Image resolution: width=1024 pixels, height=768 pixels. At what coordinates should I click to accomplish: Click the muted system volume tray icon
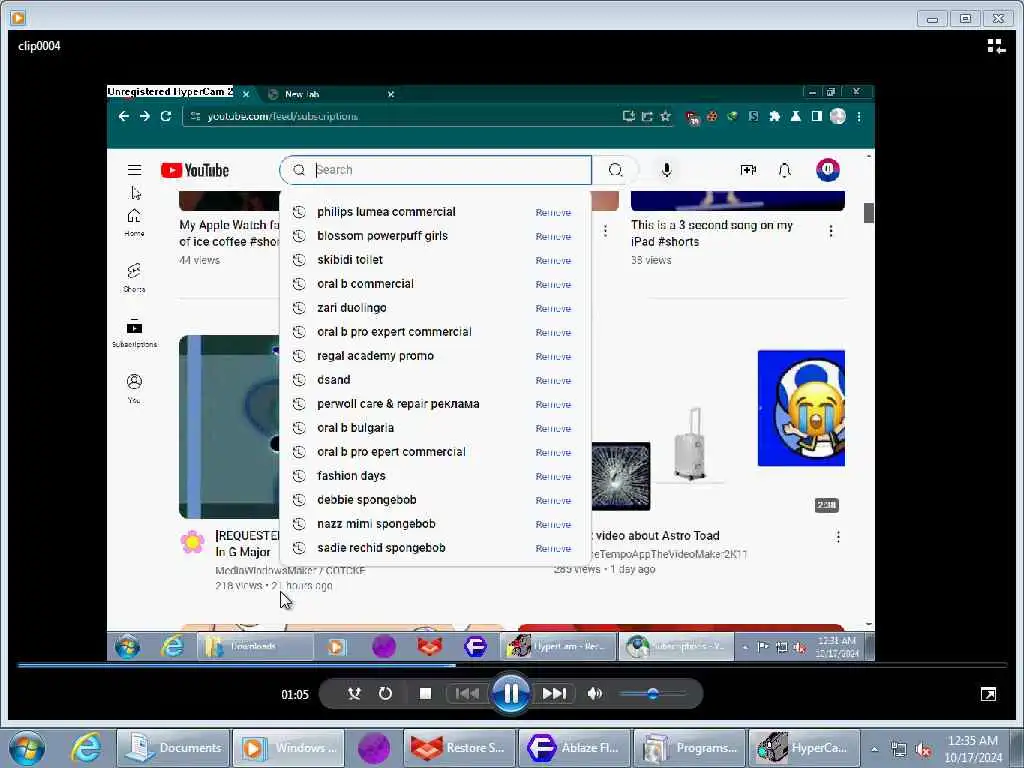(x=923, y=750)
